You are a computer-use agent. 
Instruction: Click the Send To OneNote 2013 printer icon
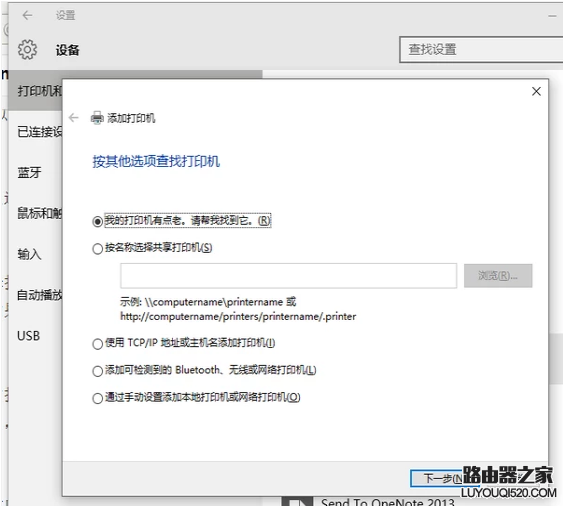click(x=297, y=501)
